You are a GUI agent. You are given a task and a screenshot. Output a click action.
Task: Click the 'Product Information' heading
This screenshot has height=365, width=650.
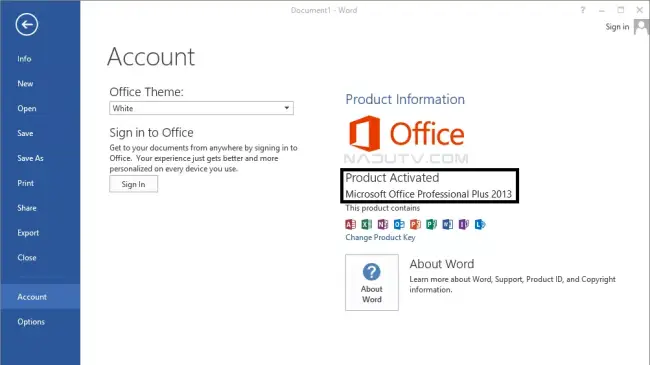point(405,100)
